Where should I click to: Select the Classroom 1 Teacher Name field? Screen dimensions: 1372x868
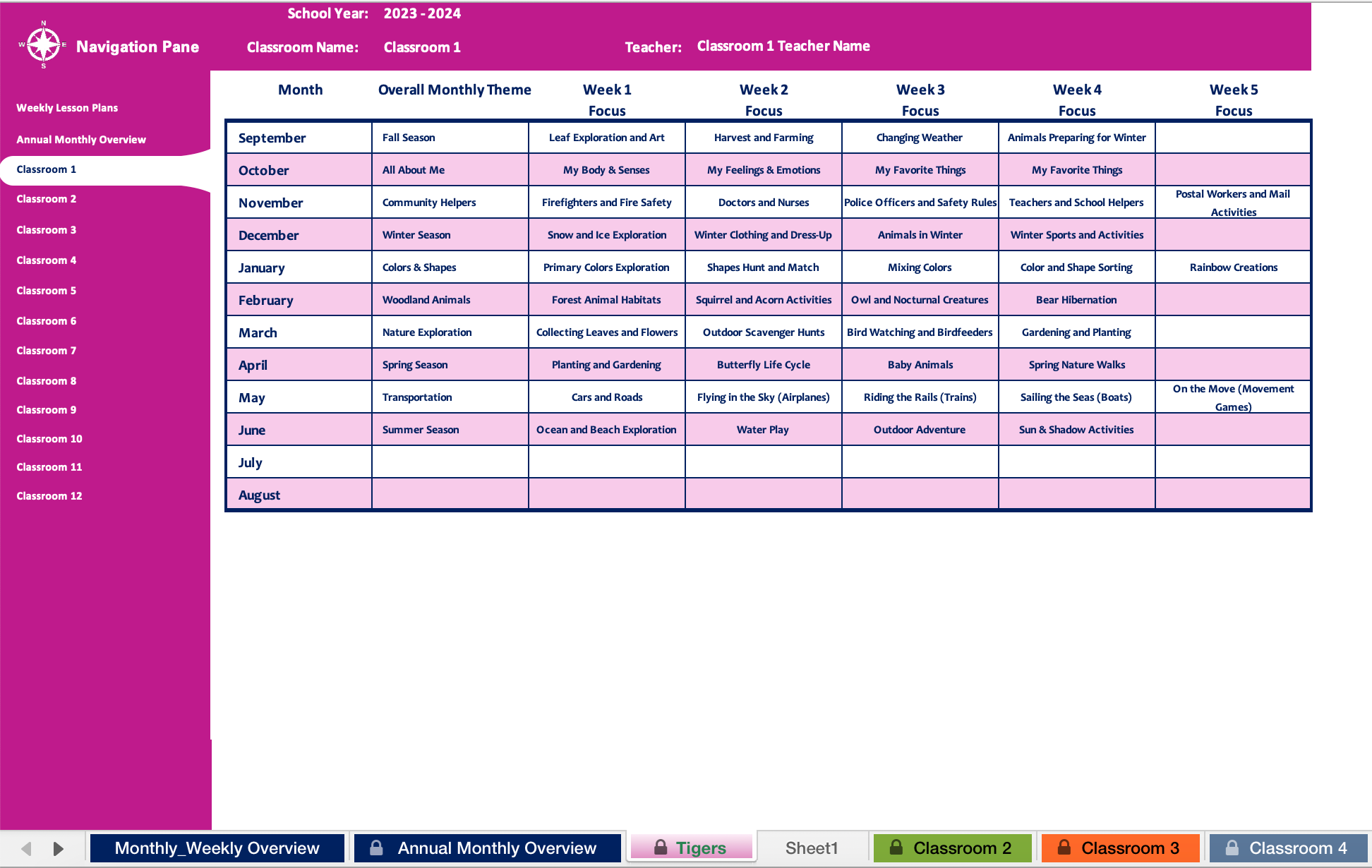pos(783,47)
